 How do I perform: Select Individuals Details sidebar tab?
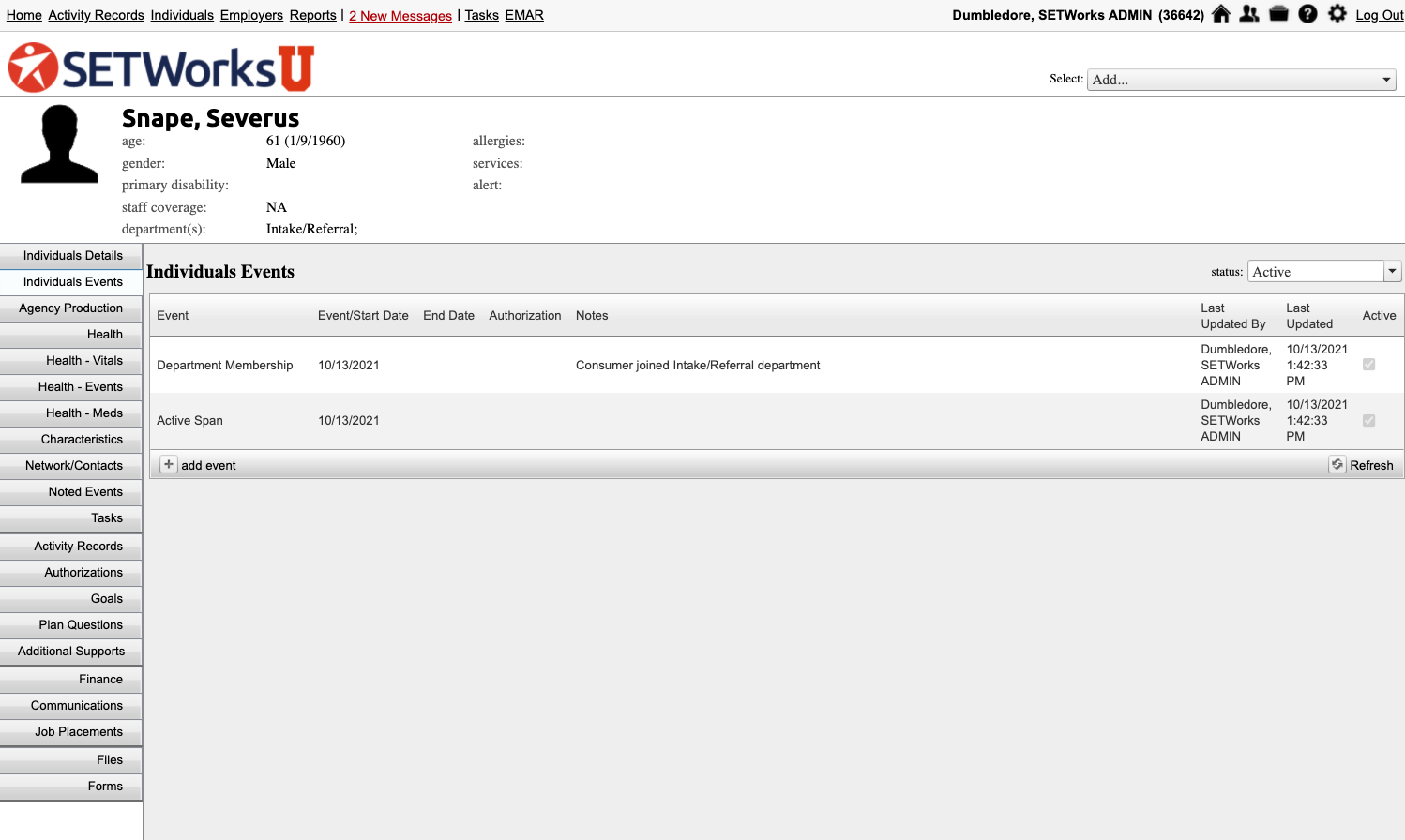pyautogui.click(x=71, y=255)
